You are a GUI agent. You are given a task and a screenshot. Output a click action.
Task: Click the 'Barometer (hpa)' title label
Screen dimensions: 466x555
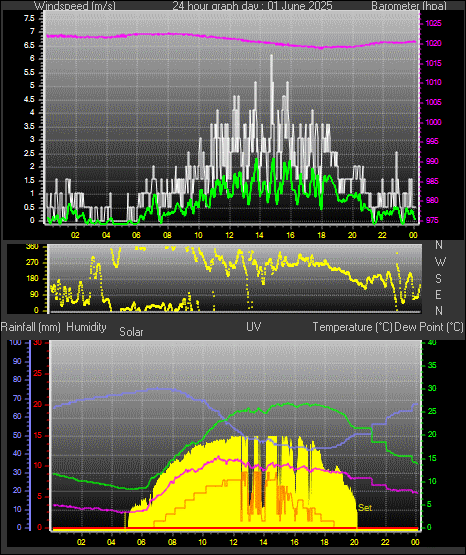click(409, 5)
